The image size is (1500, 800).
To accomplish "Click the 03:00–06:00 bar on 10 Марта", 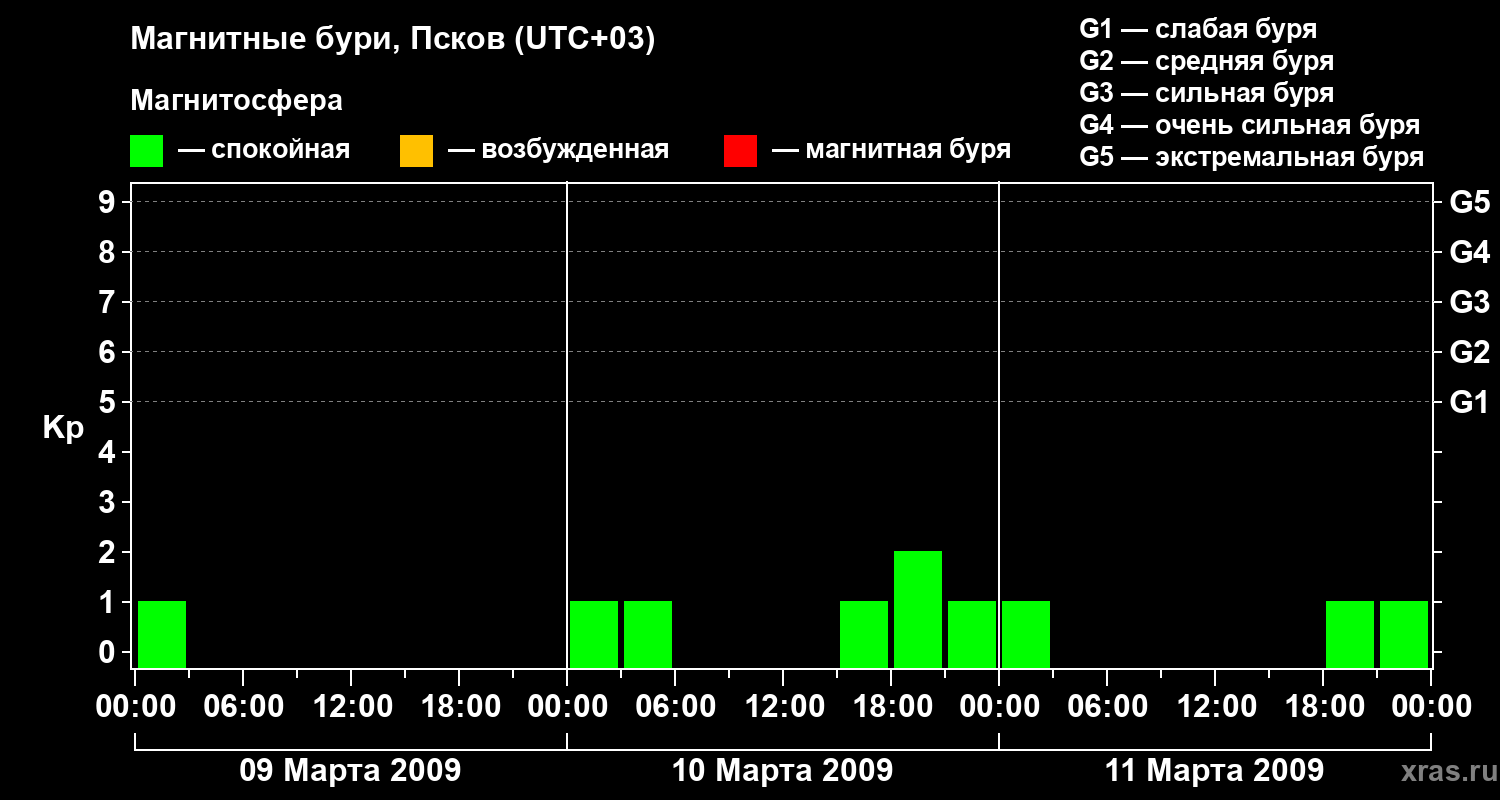I will point(648,634).
